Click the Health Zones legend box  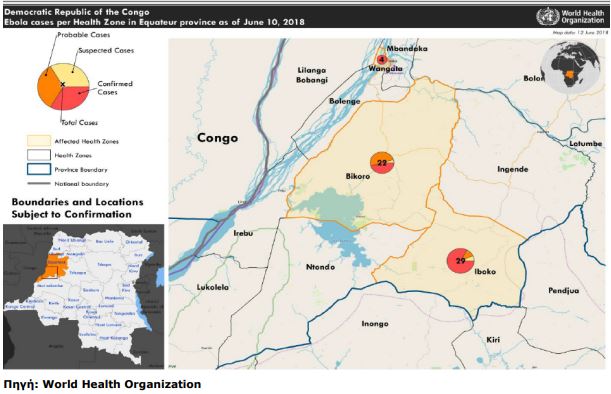39,155
